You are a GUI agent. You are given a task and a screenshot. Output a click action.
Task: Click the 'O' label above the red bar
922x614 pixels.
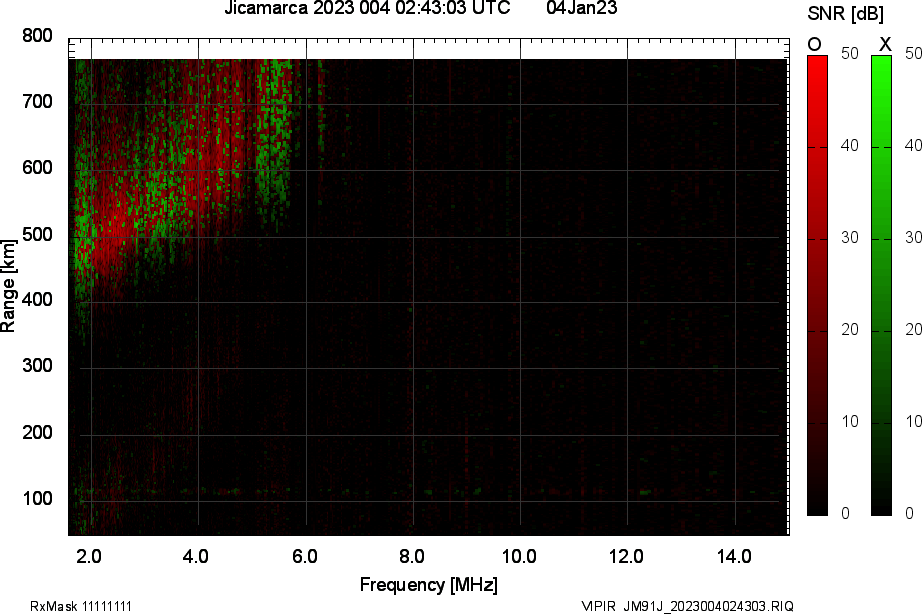click(814, 44)
